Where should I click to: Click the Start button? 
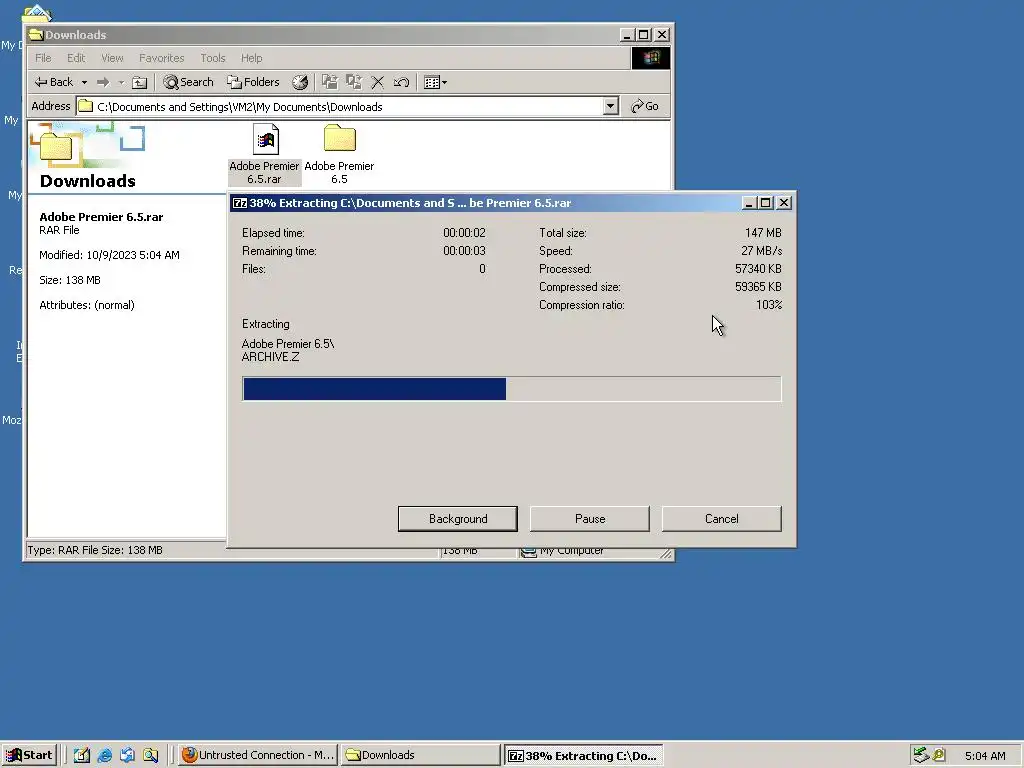pyautogui.click(x=29, y=755)
